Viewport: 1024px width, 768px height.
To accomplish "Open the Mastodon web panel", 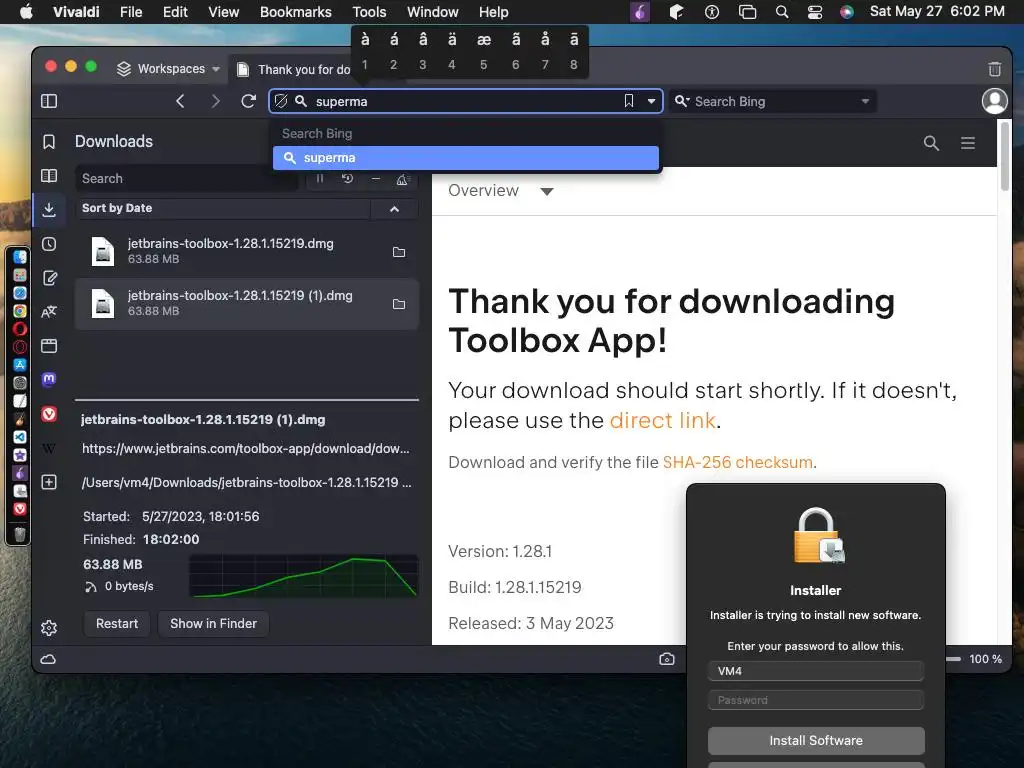I will pyautogui.click(x=49, y=379).
